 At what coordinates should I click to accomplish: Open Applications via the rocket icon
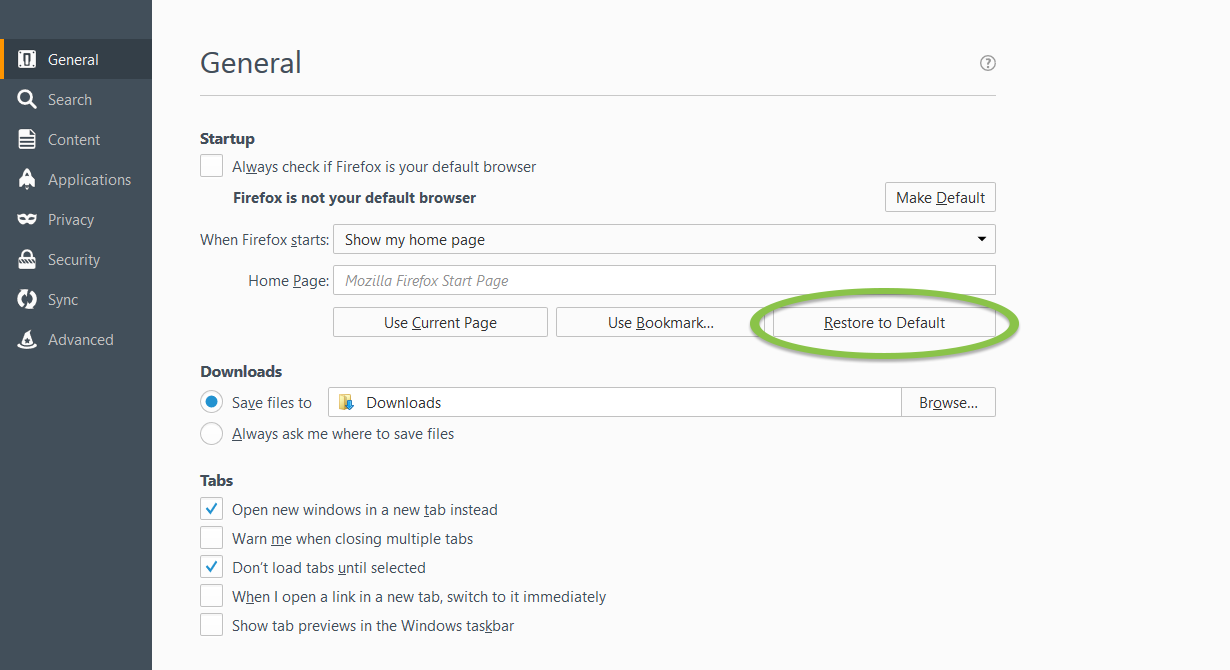pos(27,180)
